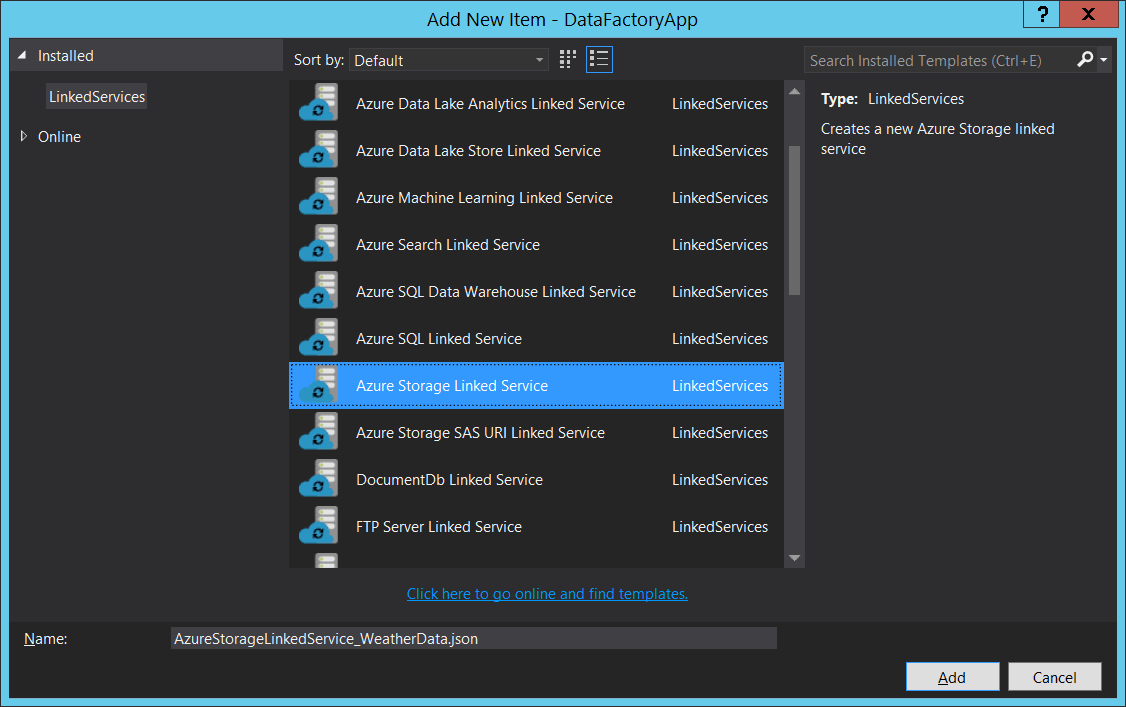Click the scroll up arrow of template list

click(794, 91)
